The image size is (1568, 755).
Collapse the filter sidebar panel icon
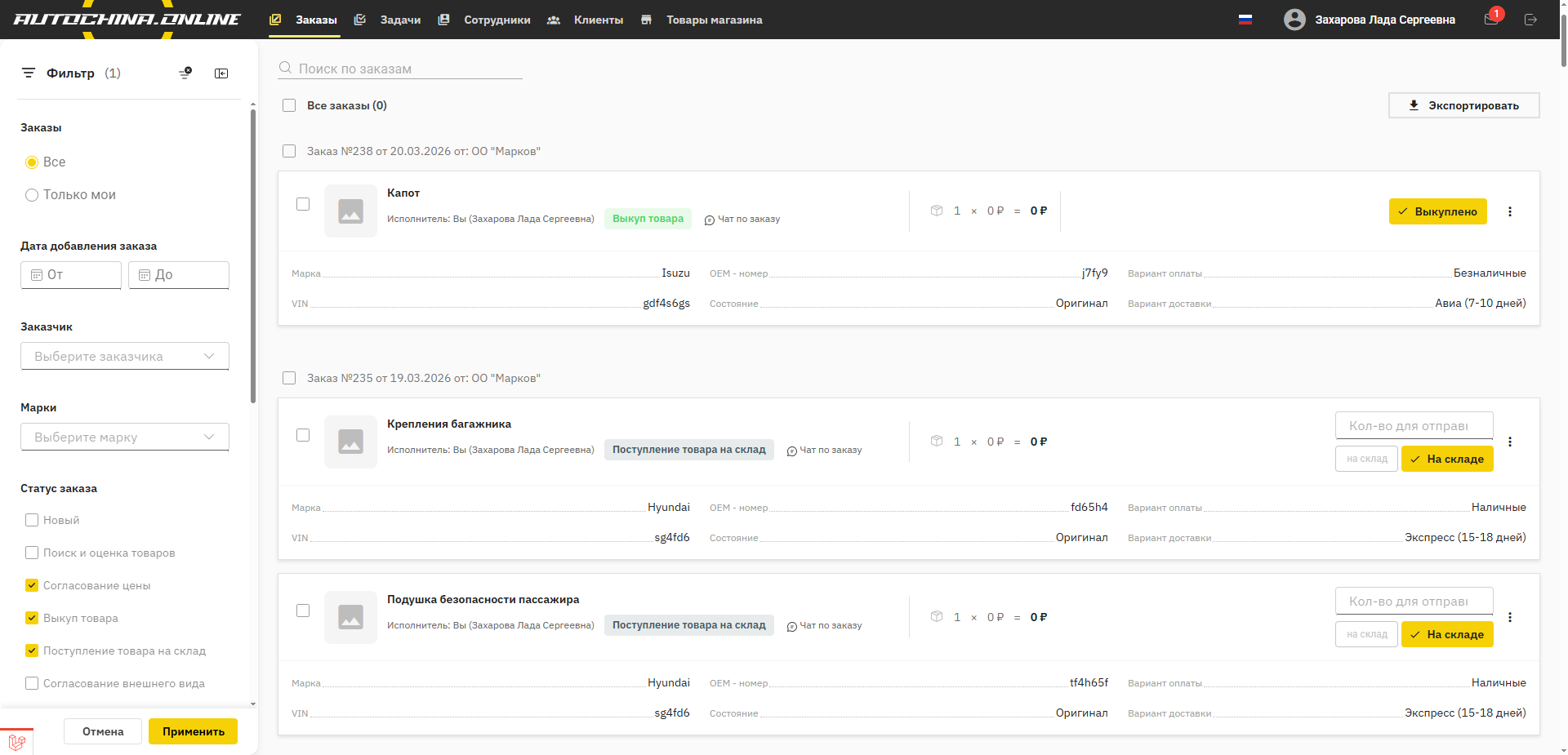point(221,73)
